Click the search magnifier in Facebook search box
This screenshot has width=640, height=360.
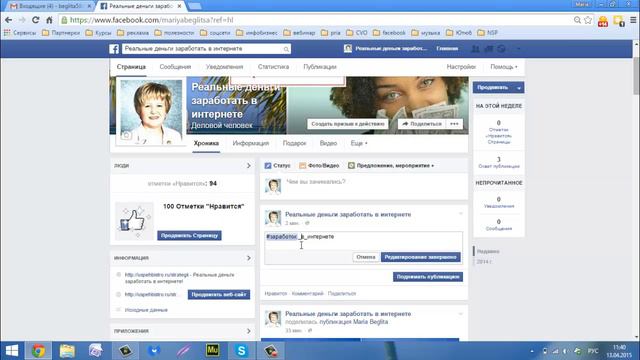coord(286,49)
